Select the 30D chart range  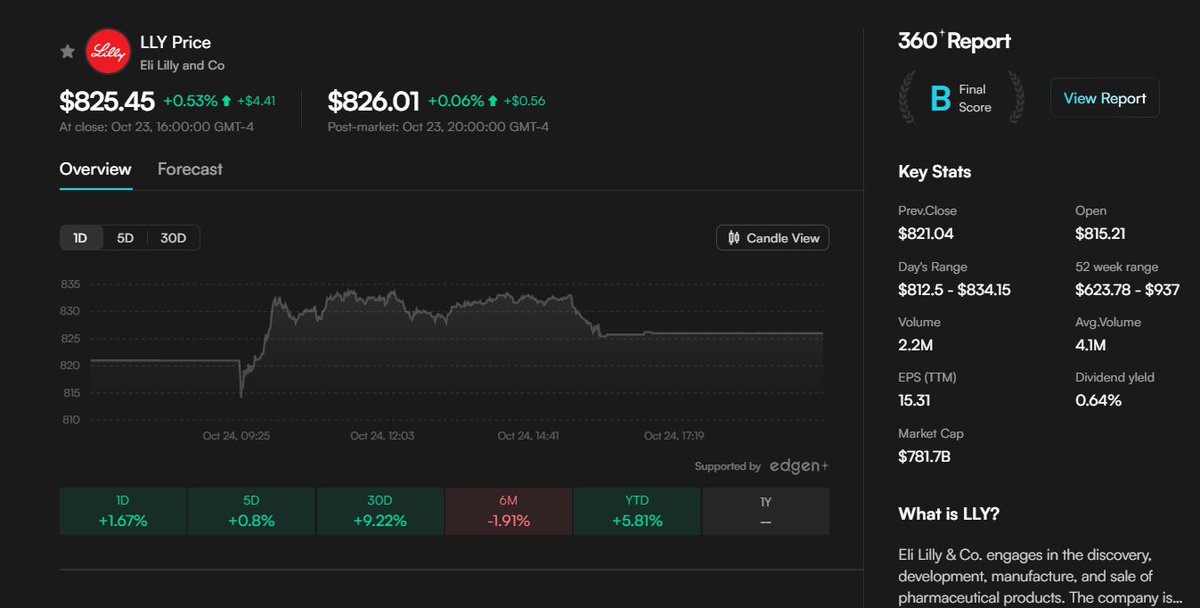coord(174,238)
